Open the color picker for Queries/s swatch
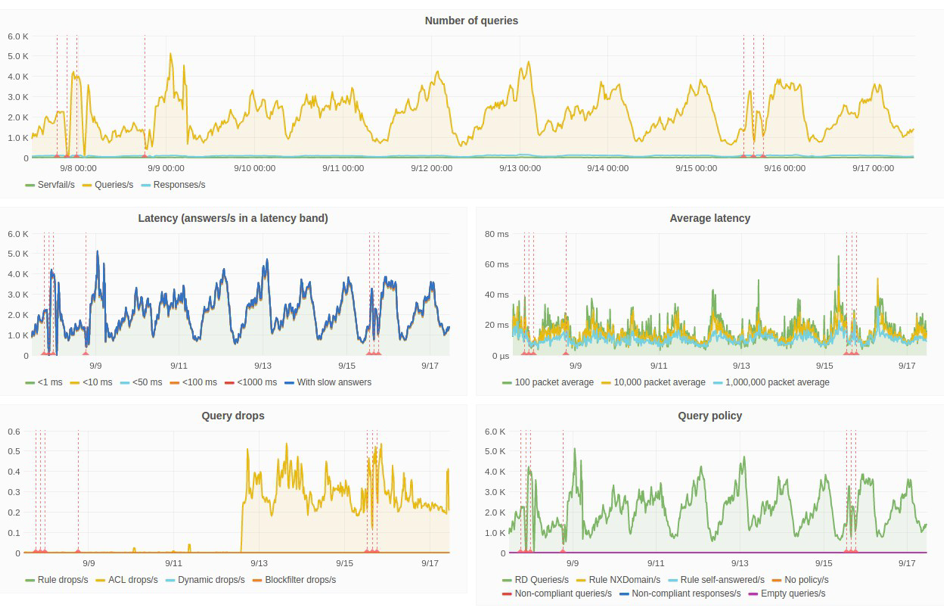 click(x=87, y=185)
